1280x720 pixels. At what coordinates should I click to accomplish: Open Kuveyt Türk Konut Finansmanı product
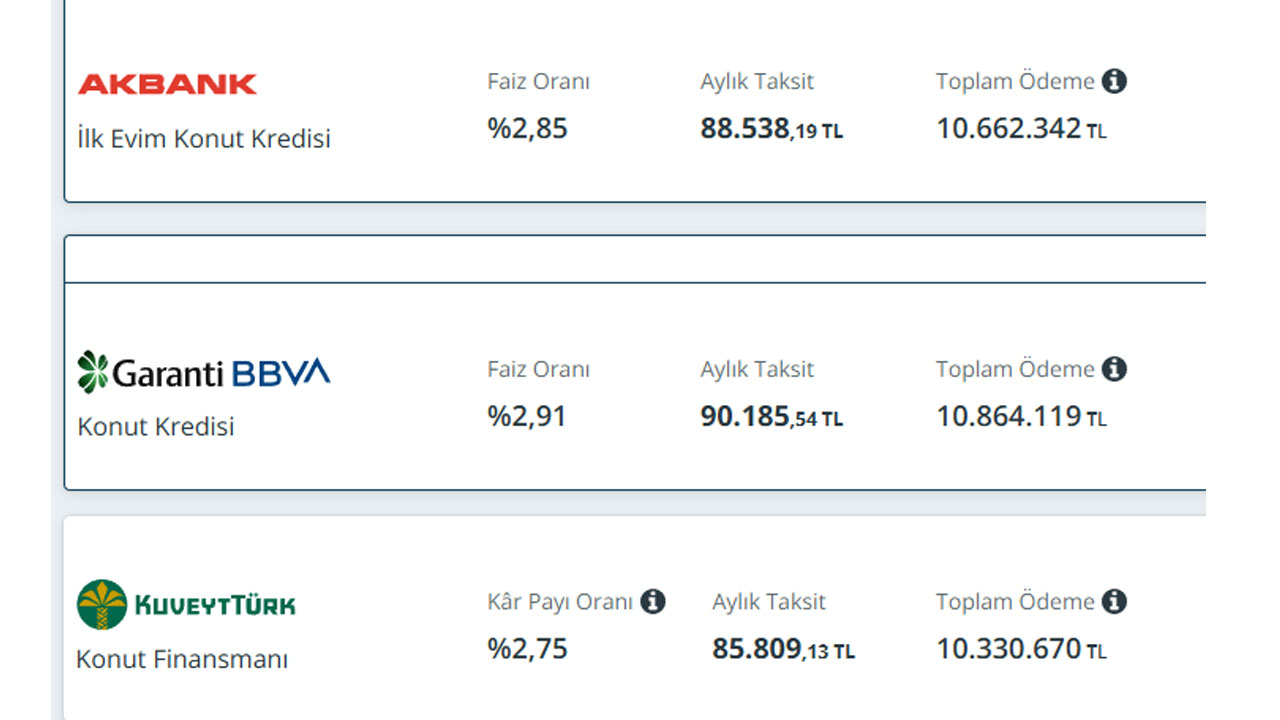click(182, 660)
